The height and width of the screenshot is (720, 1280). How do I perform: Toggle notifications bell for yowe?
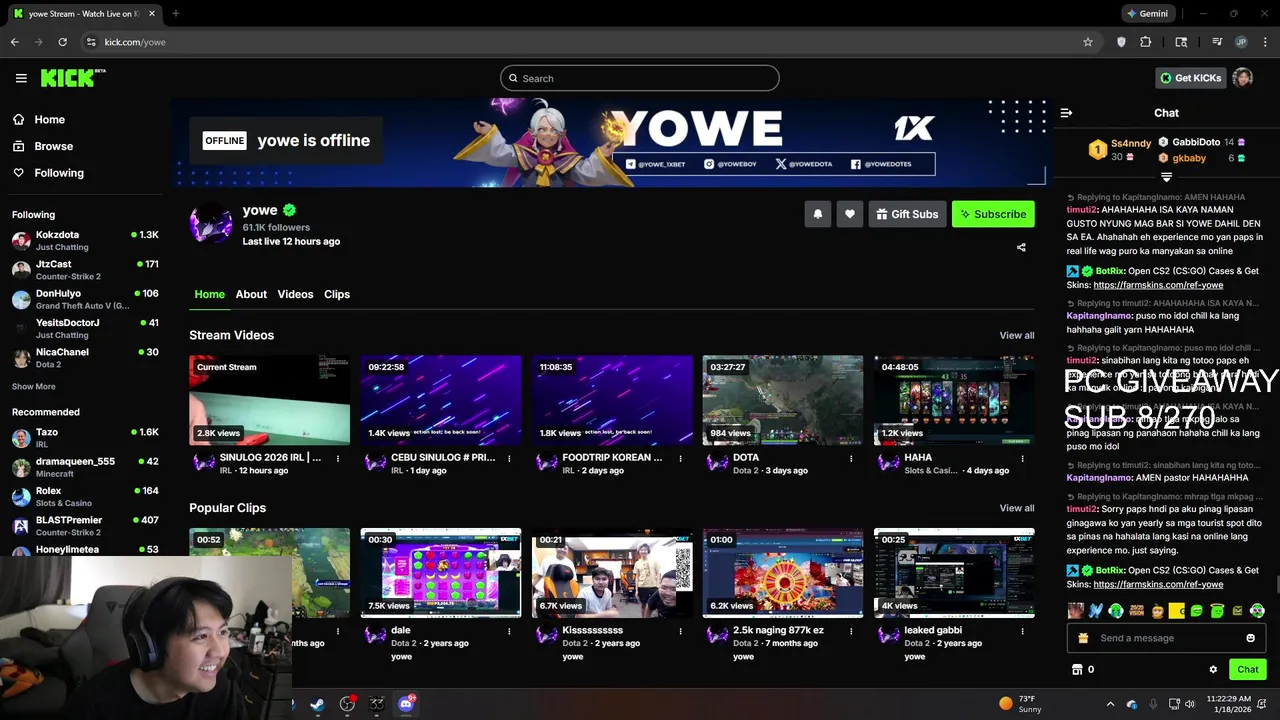[818, 214]
